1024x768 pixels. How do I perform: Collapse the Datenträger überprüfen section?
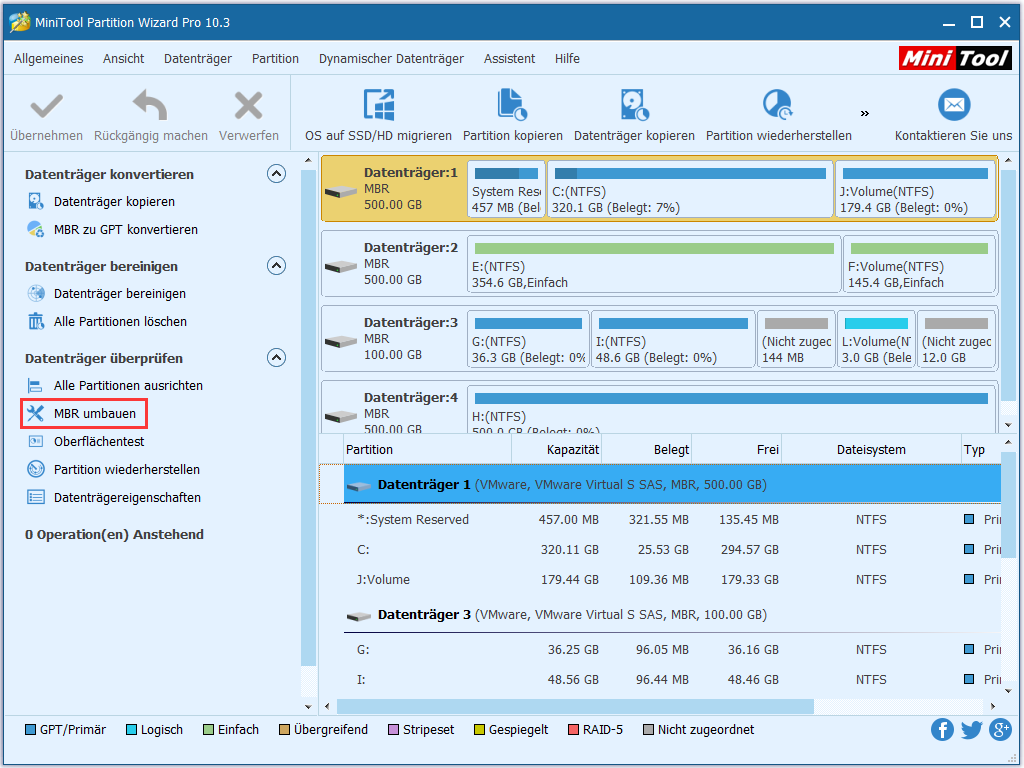click(x=276, y=358)
